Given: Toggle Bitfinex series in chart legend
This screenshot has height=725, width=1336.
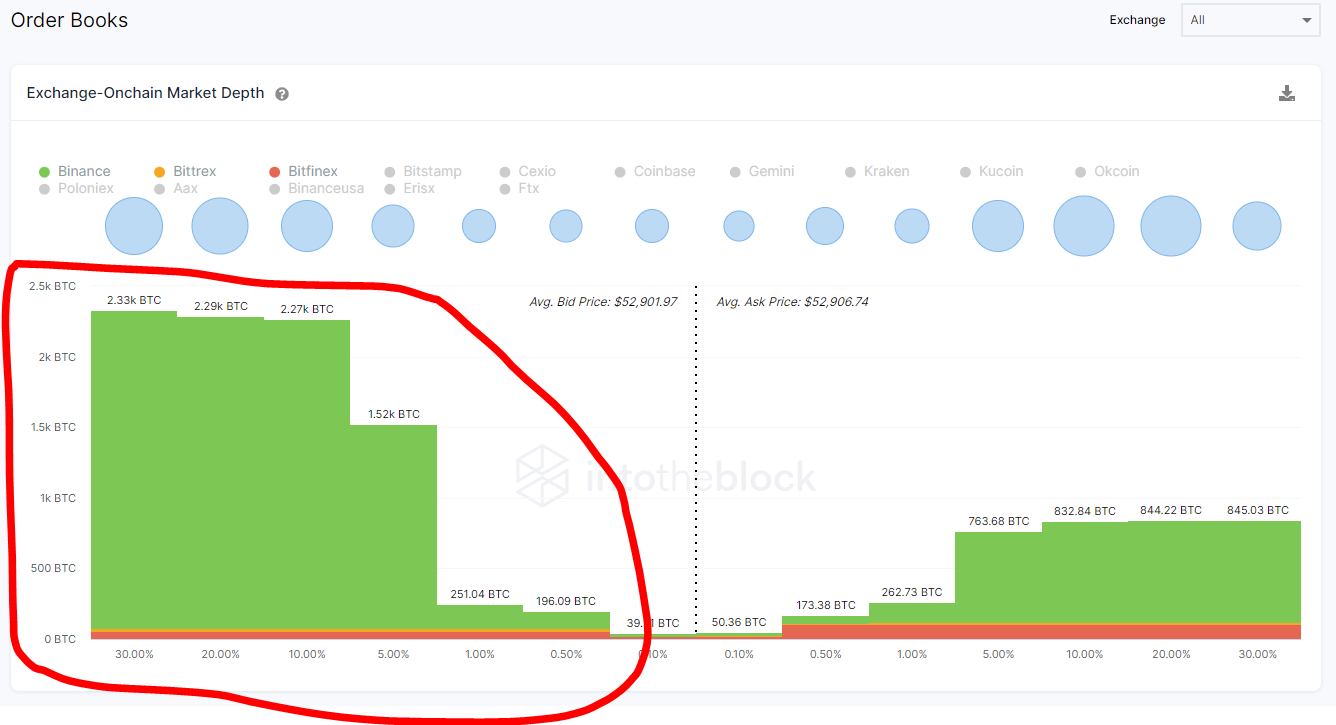Looking at the screenshot, I should (303, 171).
